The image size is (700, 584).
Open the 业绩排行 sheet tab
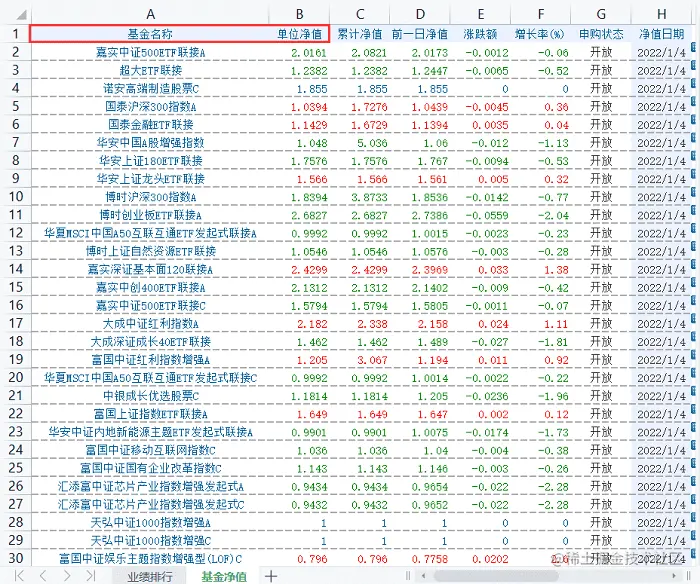point(150,576)
